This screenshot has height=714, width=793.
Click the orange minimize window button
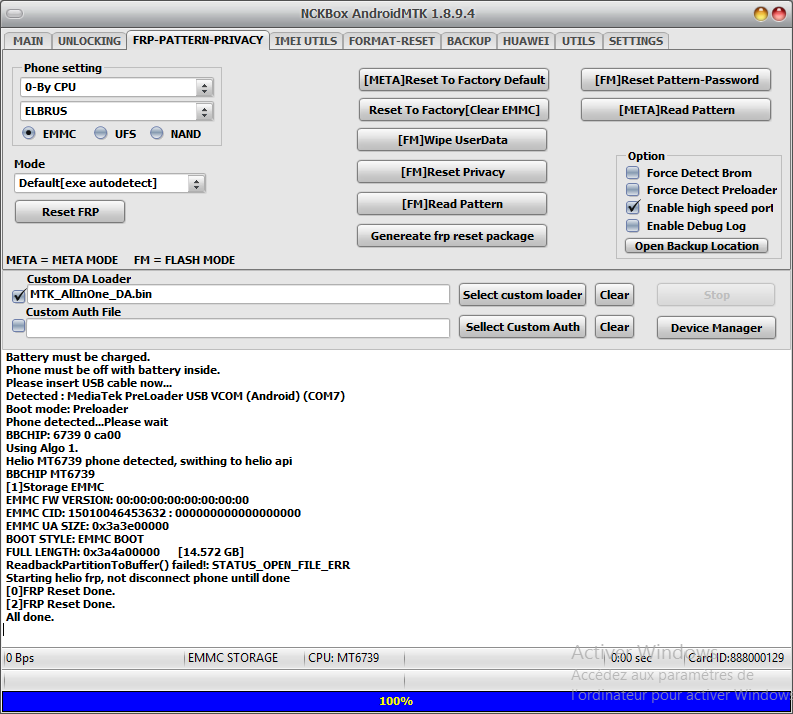click(x=761, y=14)
